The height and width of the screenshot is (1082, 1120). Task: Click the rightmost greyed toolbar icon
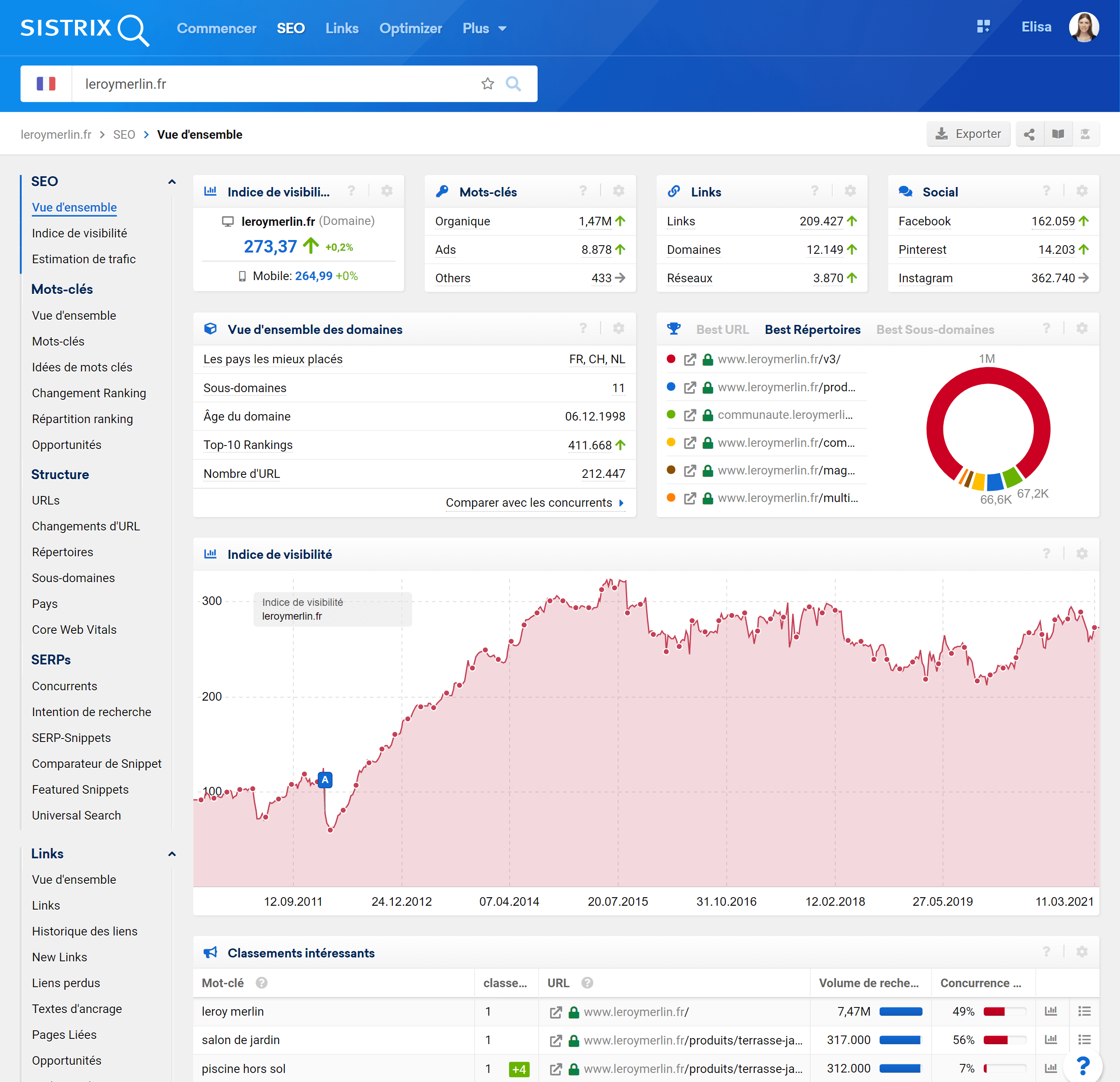(x=1085, y=134)
